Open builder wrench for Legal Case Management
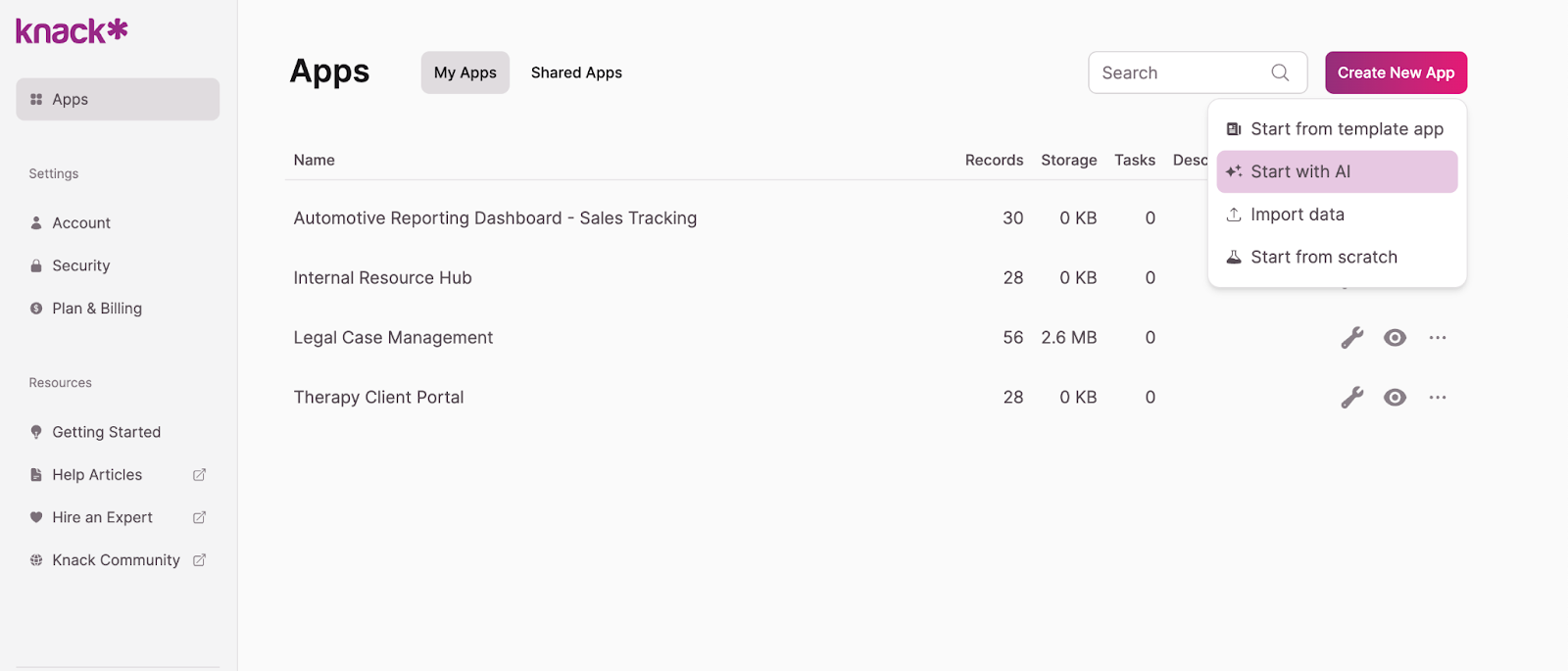 pyautogui.click(x=1352, y=338)
